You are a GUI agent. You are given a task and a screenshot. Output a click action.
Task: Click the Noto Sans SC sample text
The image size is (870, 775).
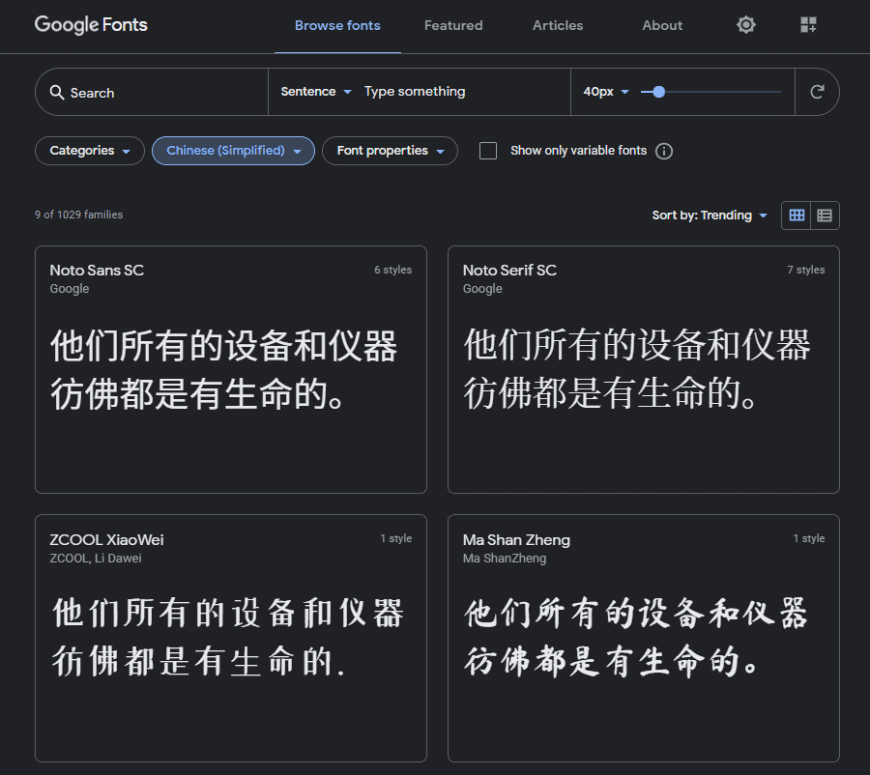point(224,369)
